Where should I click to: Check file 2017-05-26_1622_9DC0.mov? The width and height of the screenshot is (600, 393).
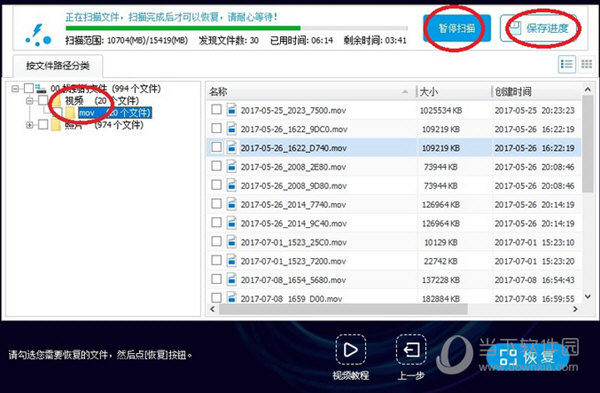pos(216,129)
